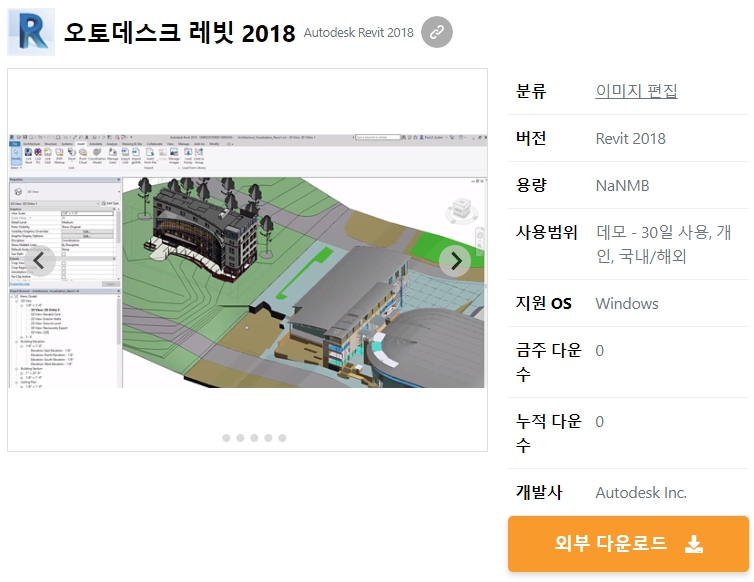The height and width of the screenshot is (582, 754).
Task: Open the Revit screenshot image
Action: point(247,261)
